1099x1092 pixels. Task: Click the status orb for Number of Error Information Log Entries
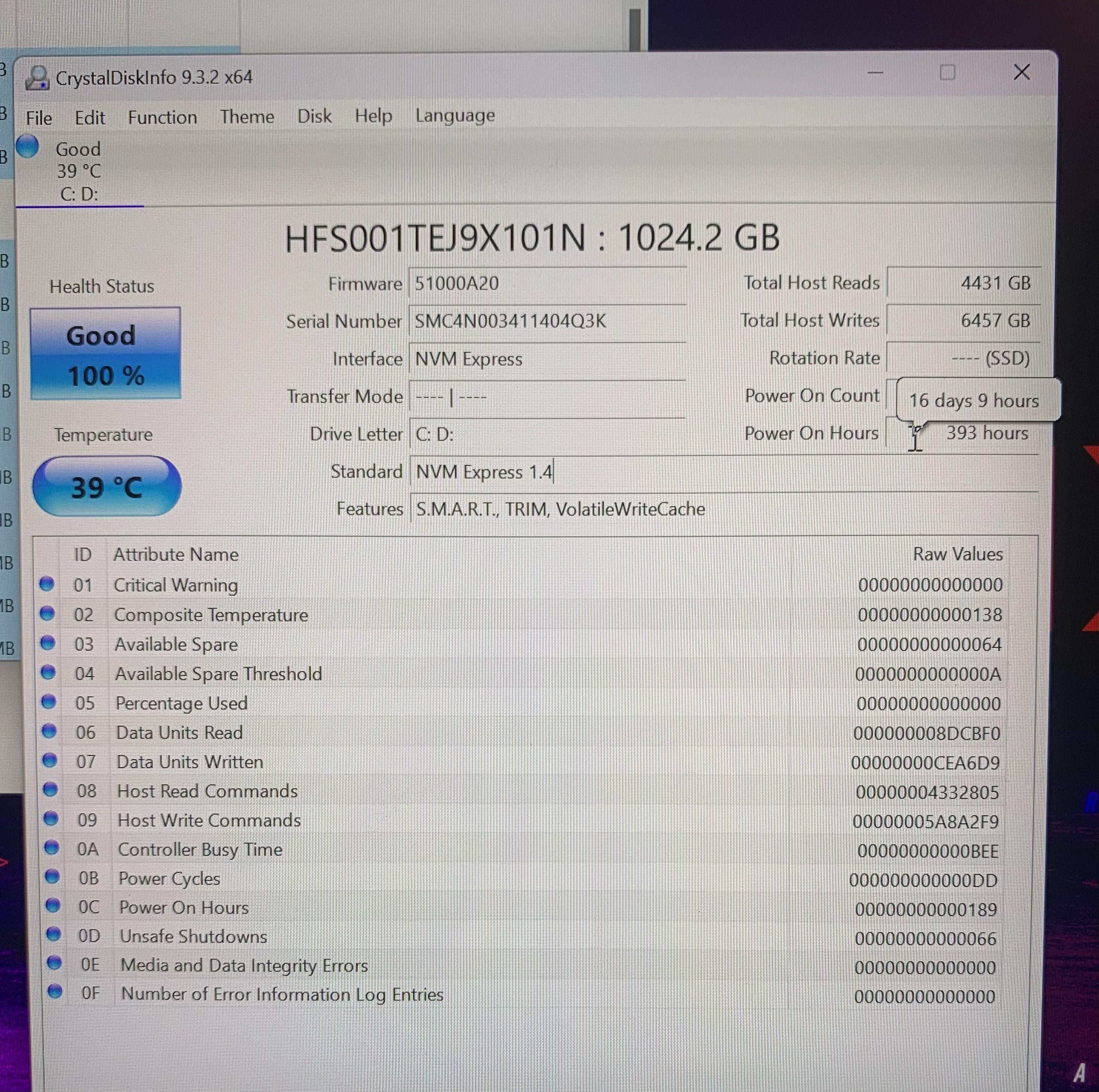pos(54,991)
